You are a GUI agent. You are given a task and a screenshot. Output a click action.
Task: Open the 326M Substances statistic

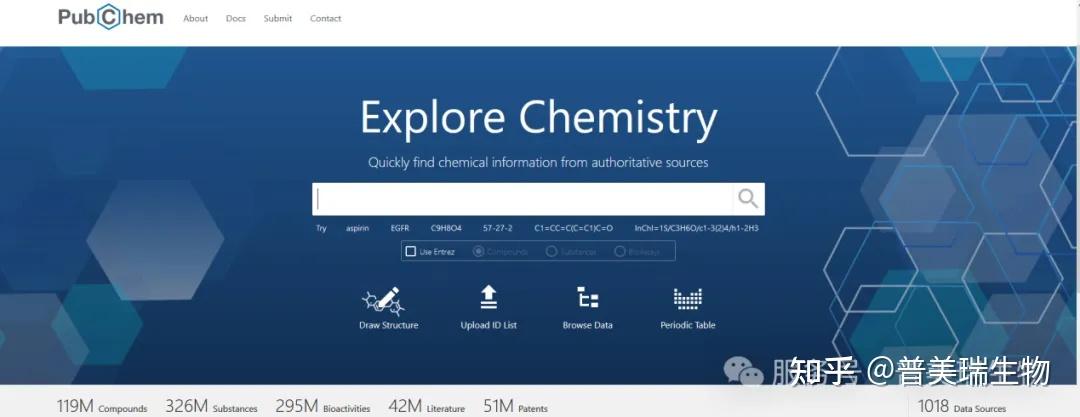(x=211, y=407)
